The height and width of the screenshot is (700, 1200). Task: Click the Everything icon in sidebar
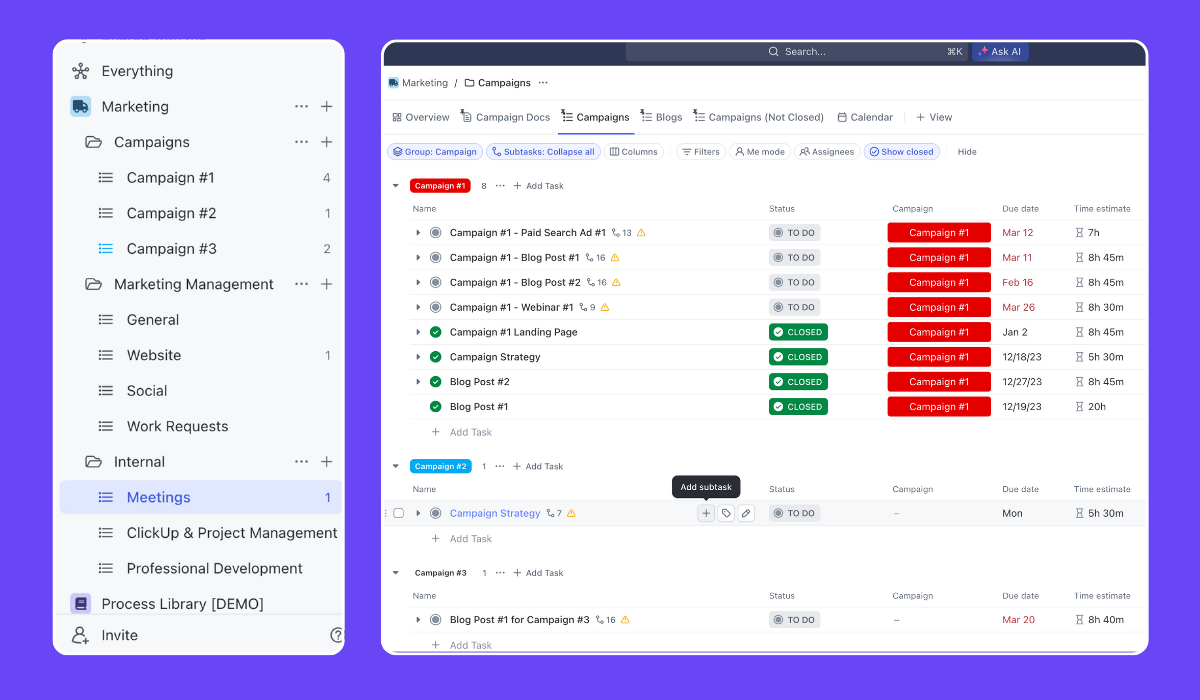click(x=81, y=71)
